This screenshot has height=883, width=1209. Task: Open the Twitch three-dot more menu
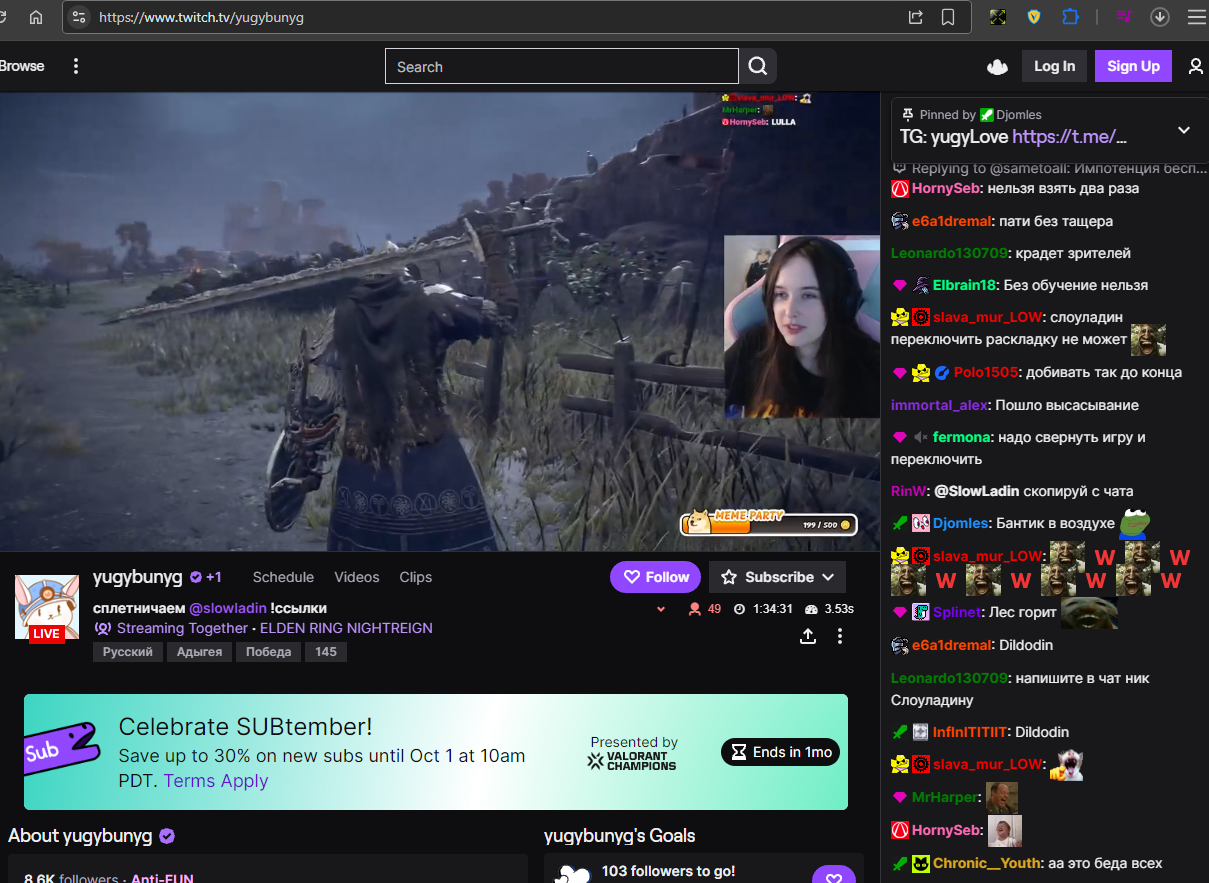pyautogui.click(x=76, y=66)
